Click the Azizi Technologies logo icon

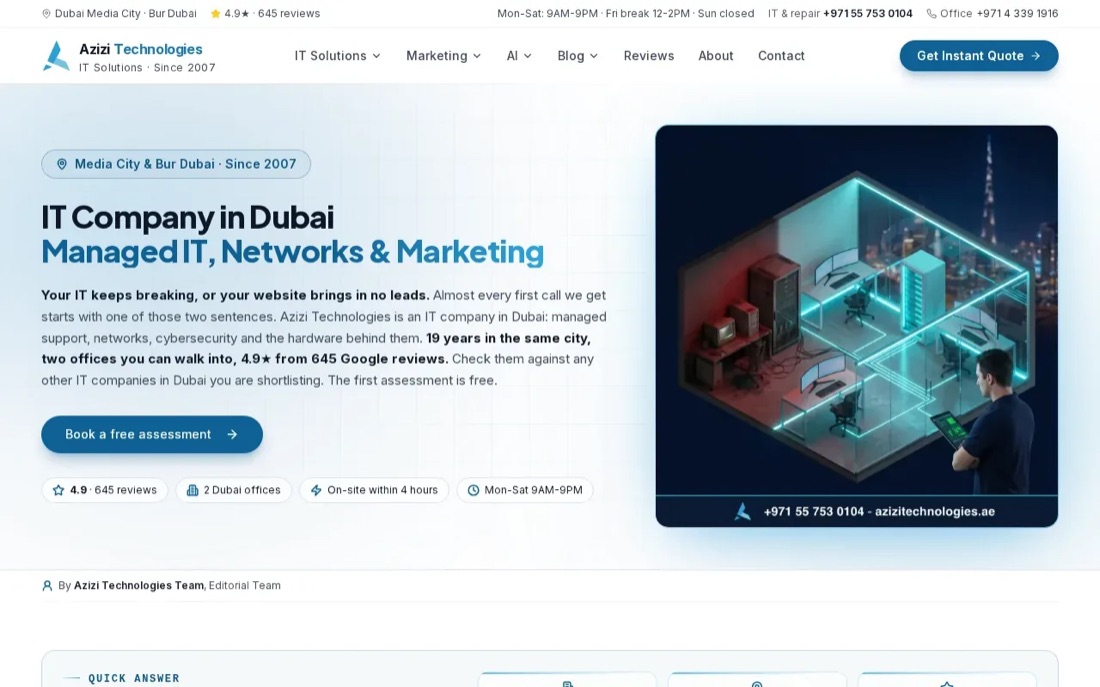(56, 56)
